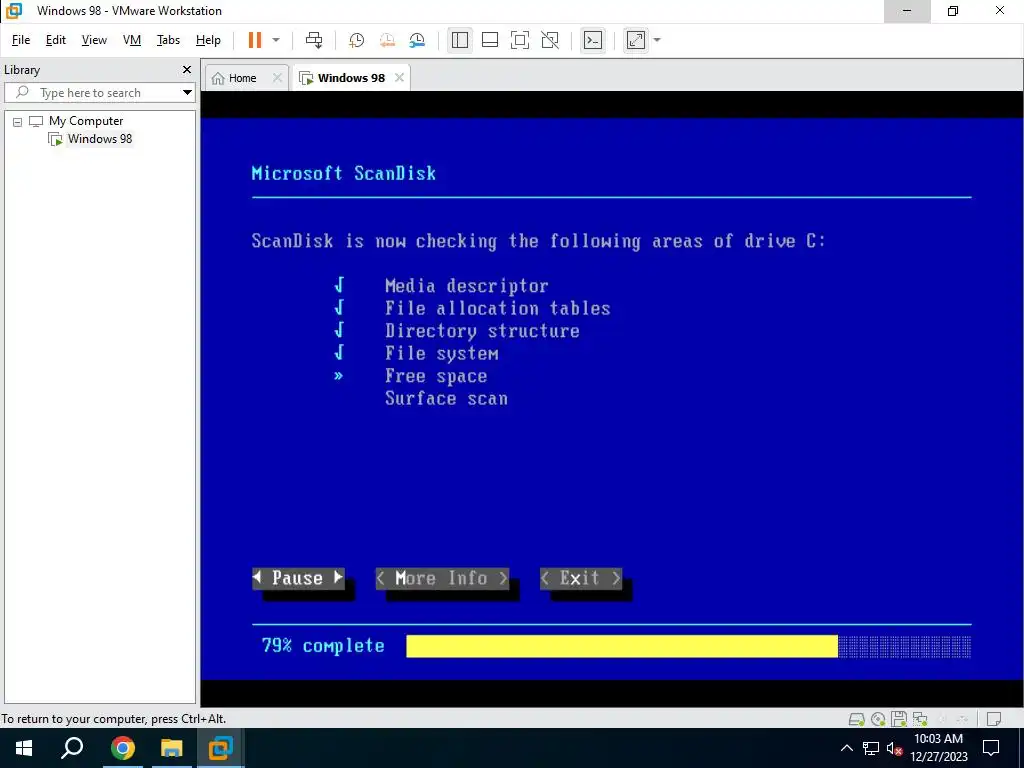Toggle the thumbnail bar view icon

tap(490, 40)
